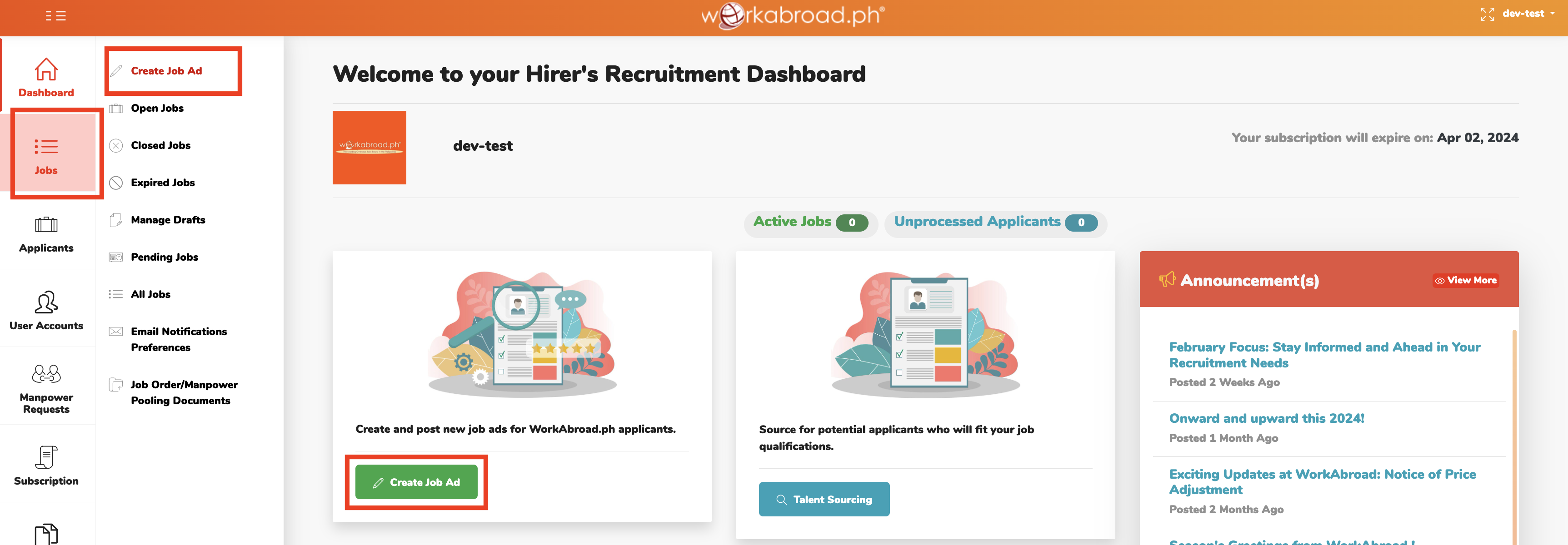Image resolution: width=1568 pixels, height=545 pixels.
Task: Click View More in Announcements
Action: pyautogui.click(x=1465, y=280)
